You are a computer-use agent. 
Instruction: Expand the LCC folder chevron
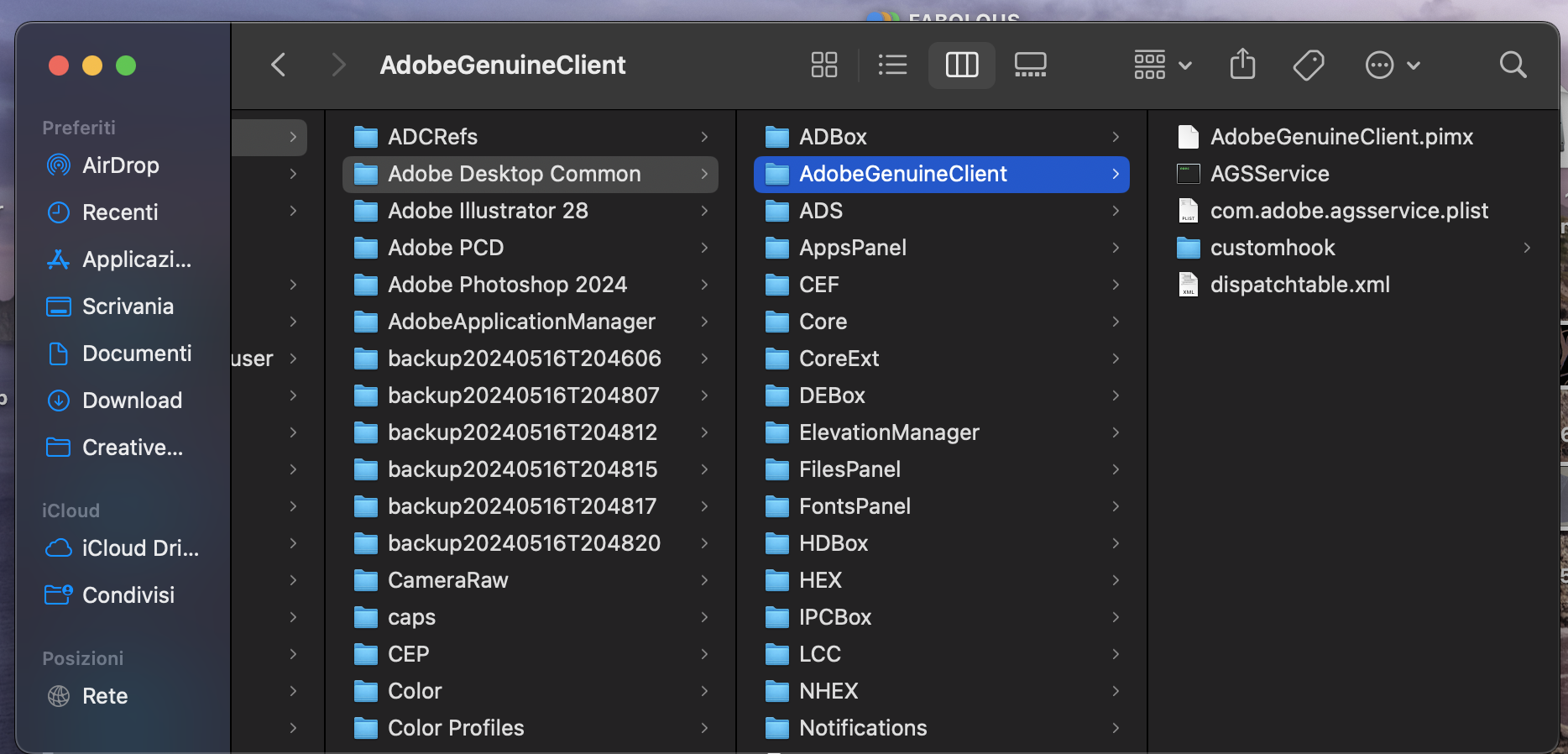click(x=1116, y=654)
